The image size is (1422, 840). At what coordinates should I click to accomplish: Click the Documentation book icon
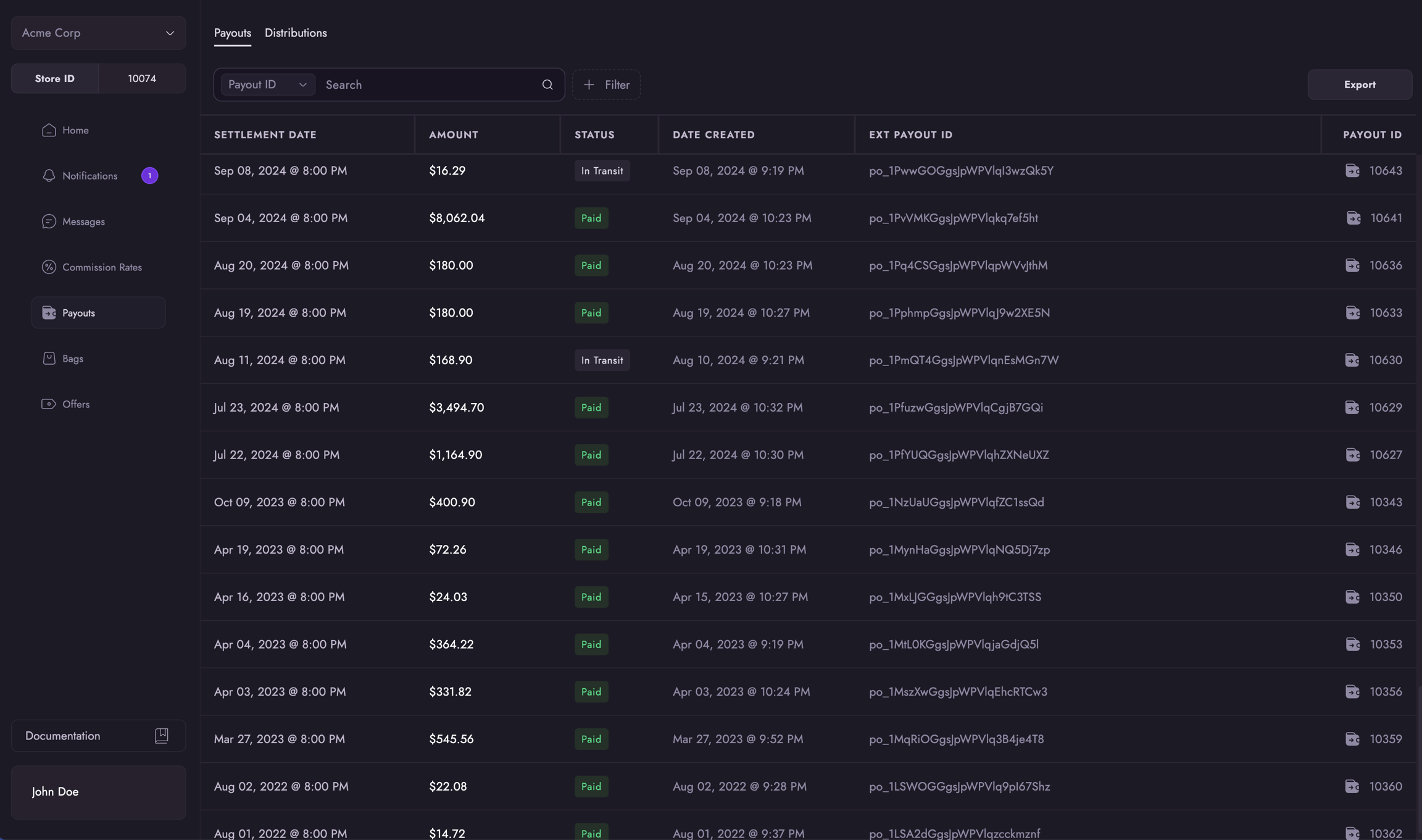(161, 736)
